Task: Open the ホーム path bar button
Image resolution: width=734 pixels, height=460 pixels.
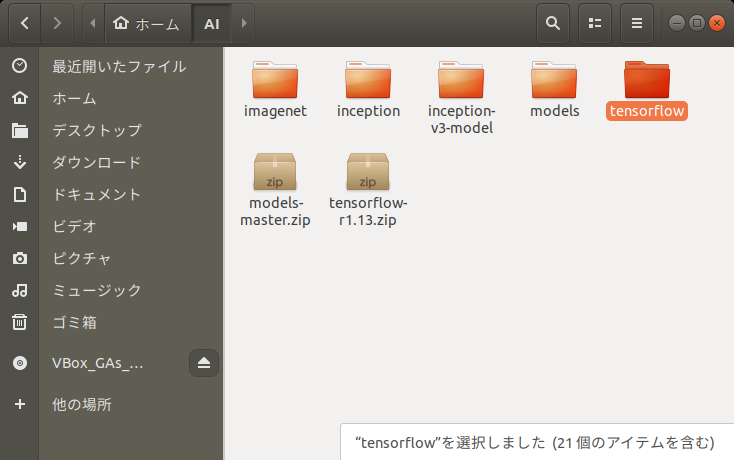Action: click(x=147, y=23)
